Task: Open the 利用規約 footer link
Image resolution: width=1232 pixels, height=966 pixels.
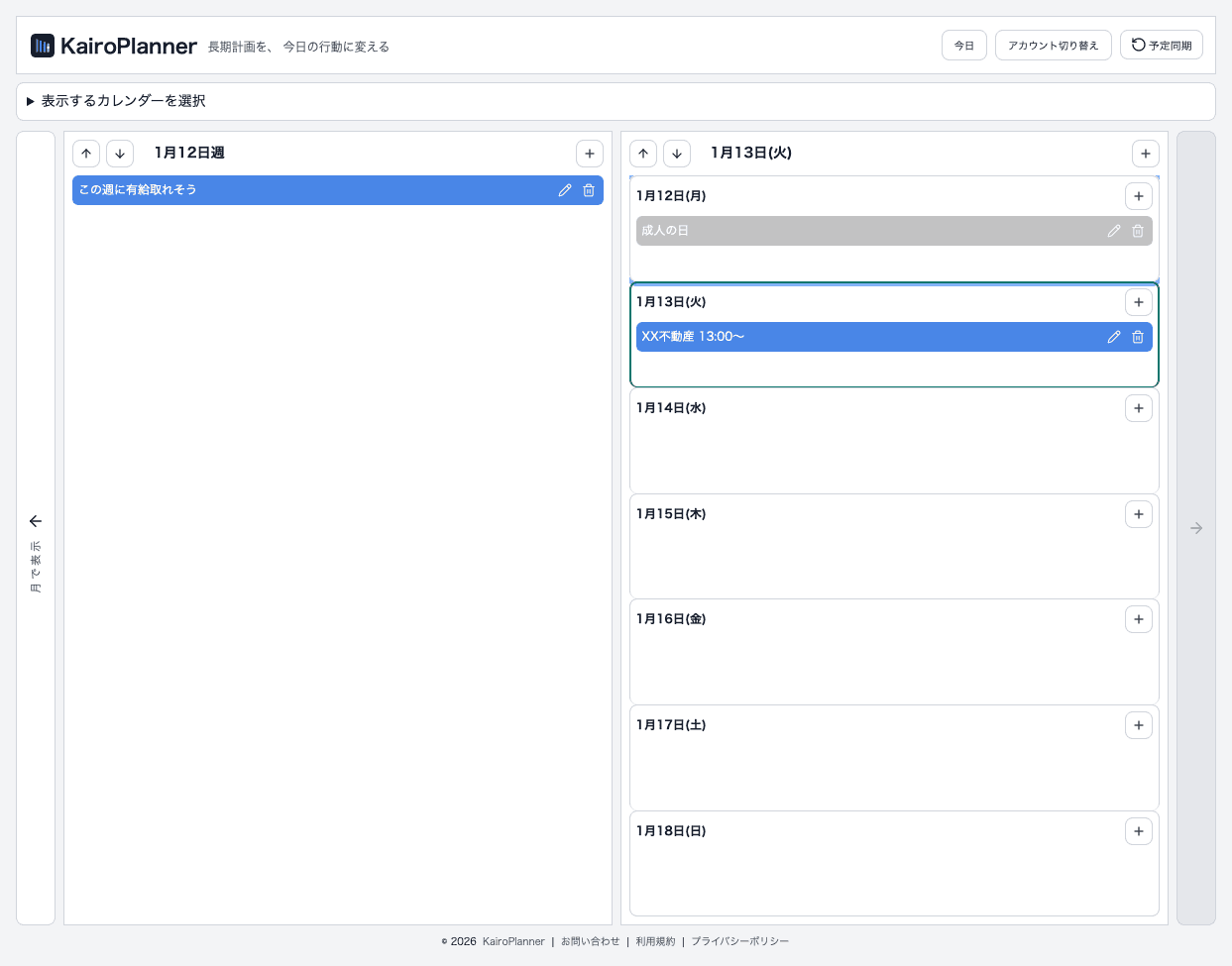Action: 655,941
